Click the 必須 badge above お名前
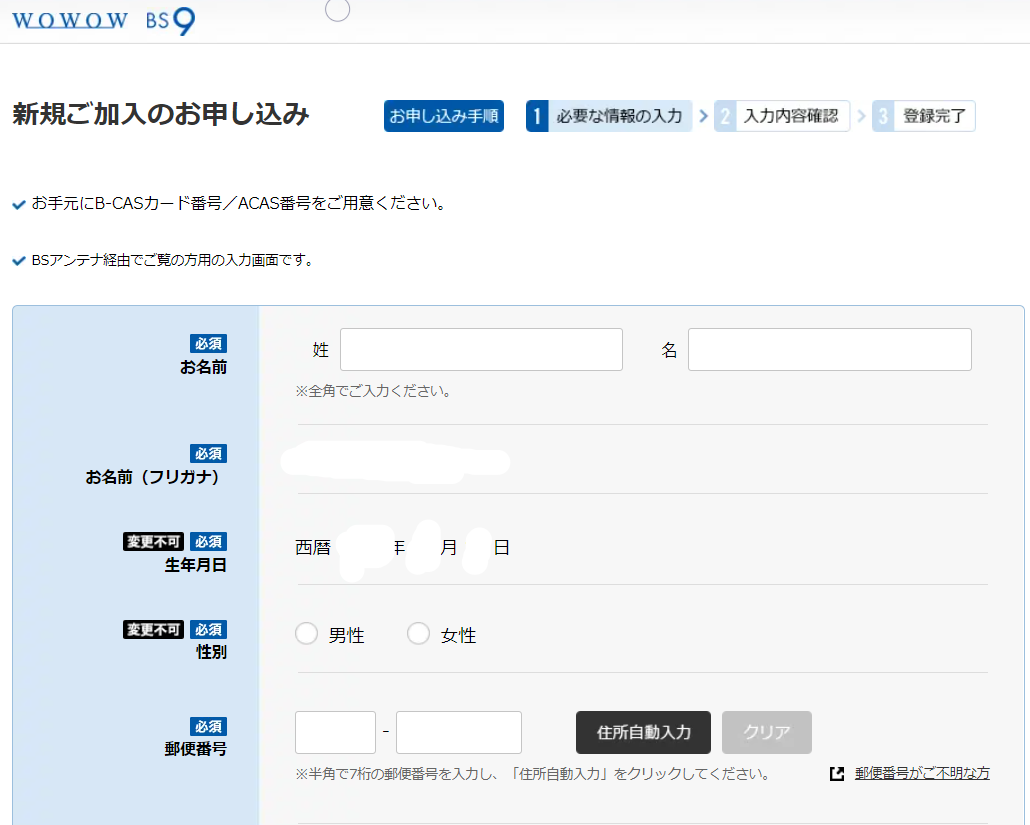Image resolution: width=1030 pixels, height=825 pixels. point(208,343)
